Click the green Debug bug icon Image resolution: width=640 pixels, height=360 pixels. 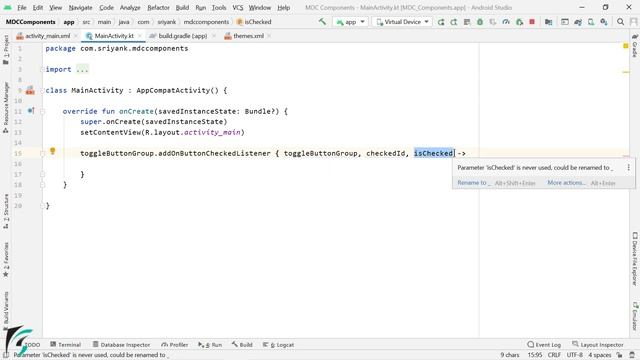coord(480,22)
